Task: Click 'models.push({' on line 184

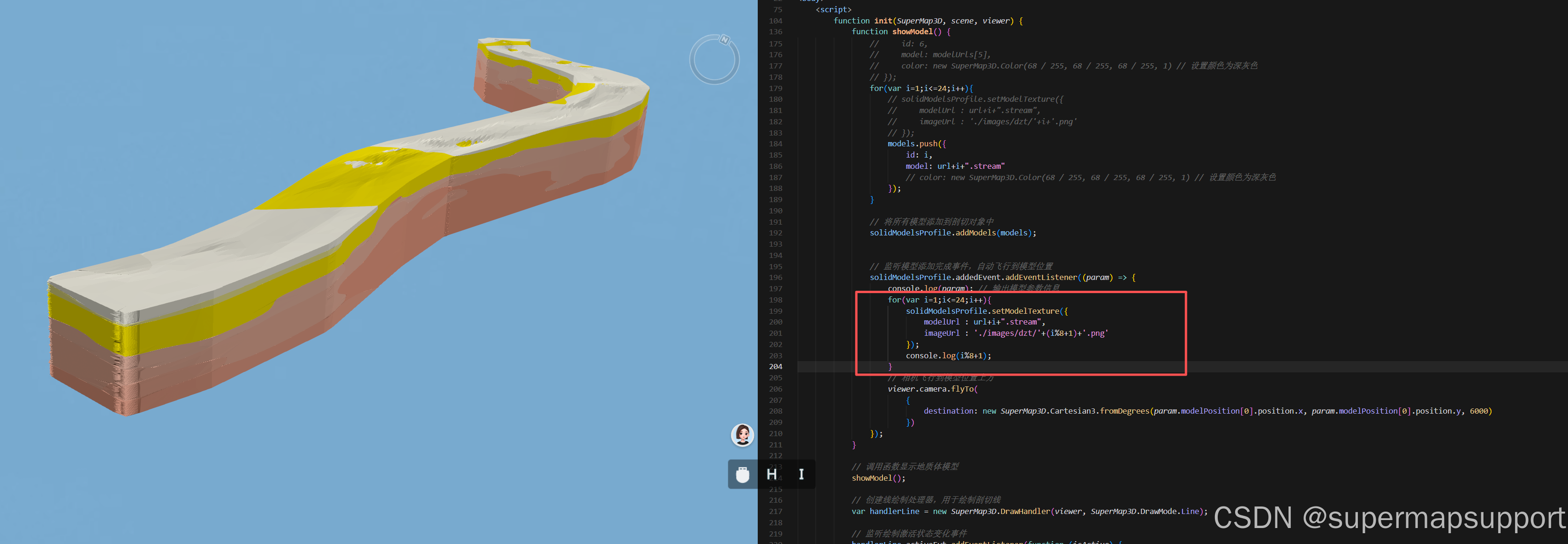Action: [917, 144]
